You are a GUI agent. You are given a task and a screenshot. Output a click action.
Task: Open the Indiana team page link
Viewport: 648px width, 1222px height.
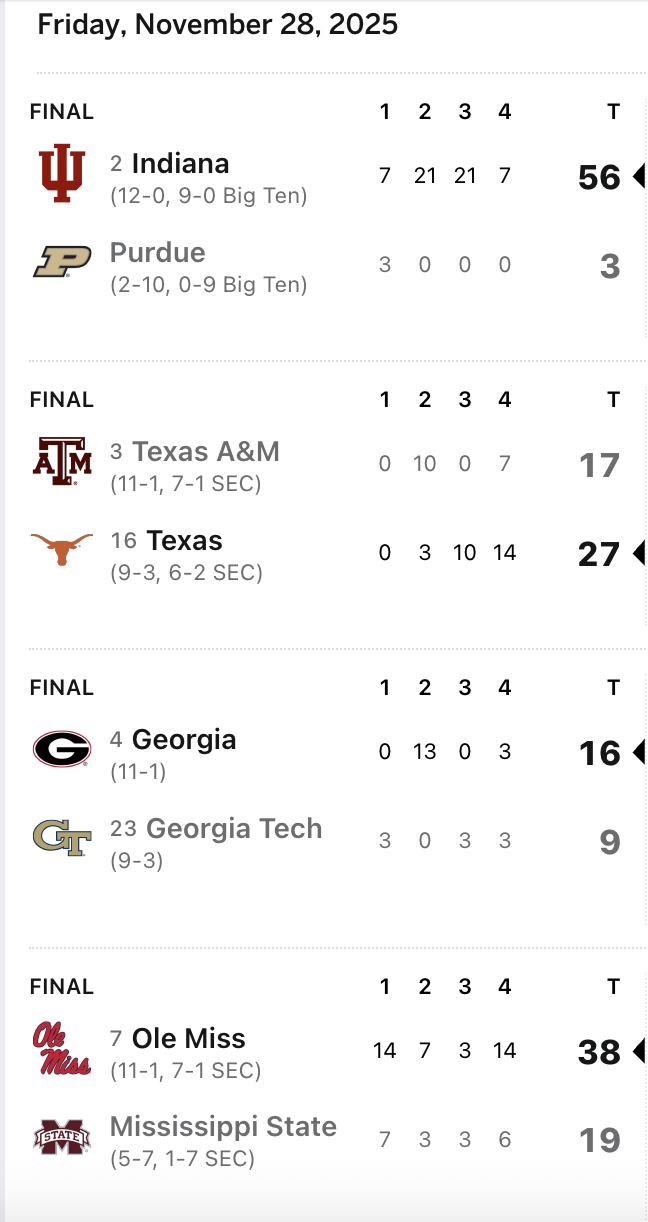pos(180,164)
